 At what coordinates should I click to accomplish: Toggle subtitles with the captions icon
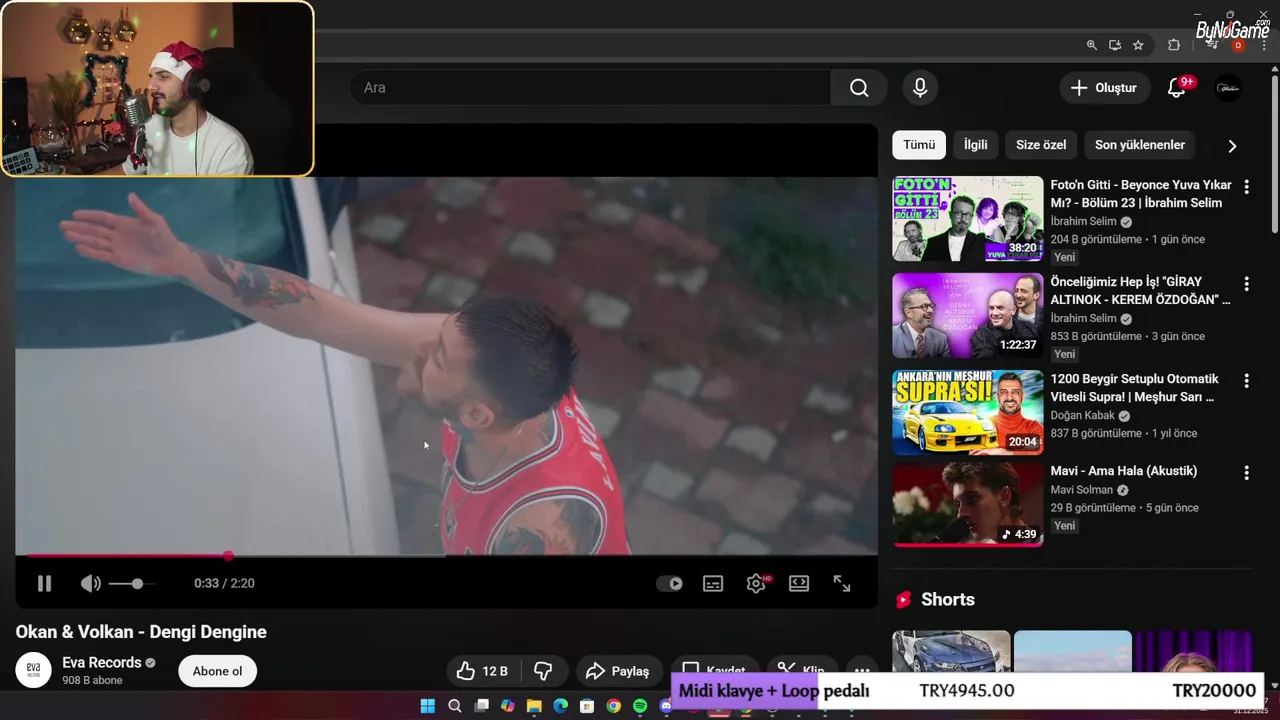(x=713, y=584)
